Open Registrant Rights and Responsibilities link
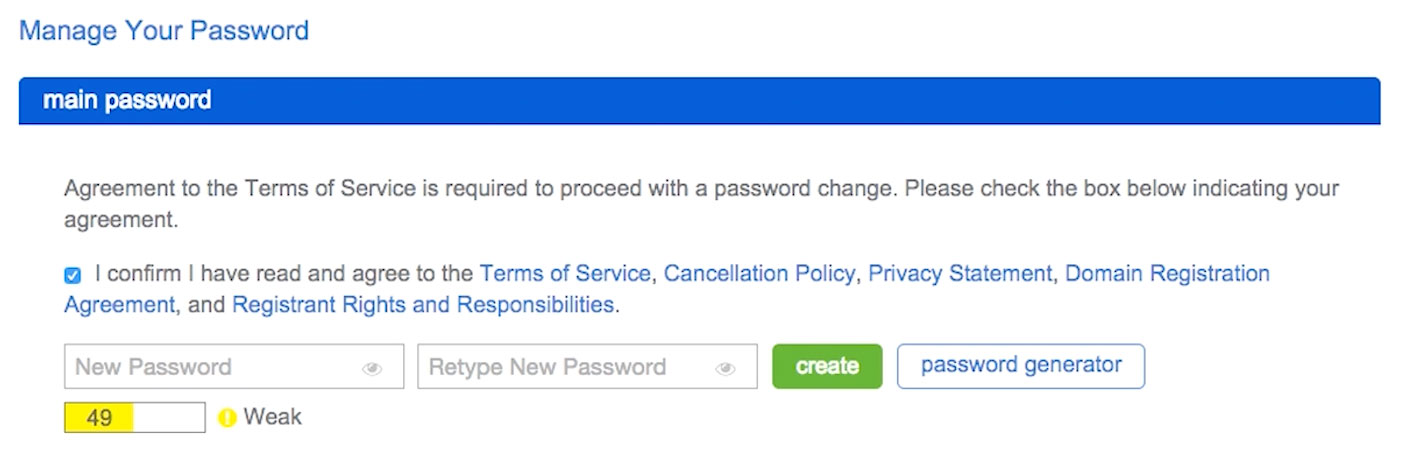The width and height of the screenshot is (1407, 475). click(423, 304)
